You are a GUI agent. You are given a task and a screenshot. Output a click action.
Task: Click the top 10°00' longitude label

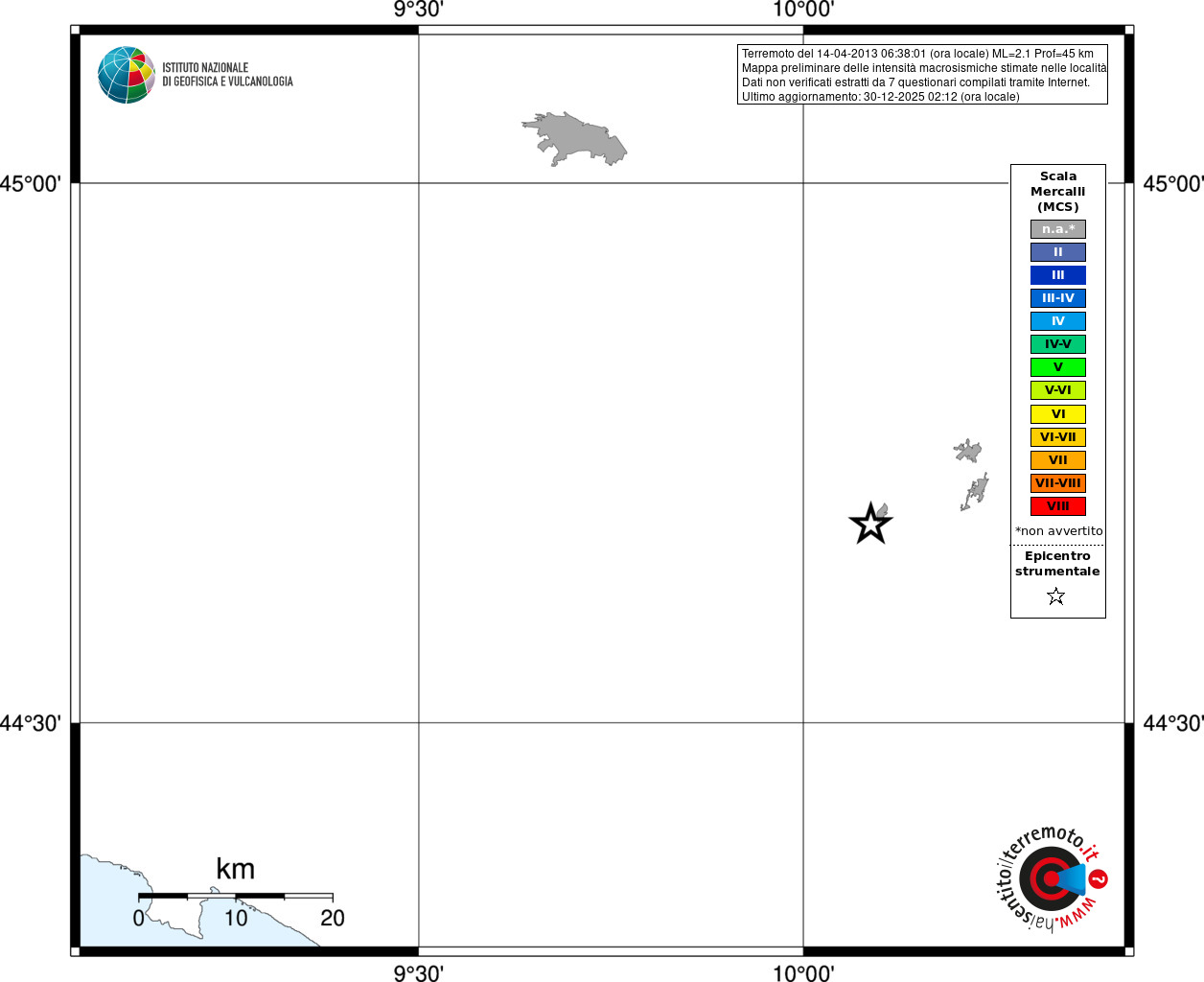[x=803, y=10]
